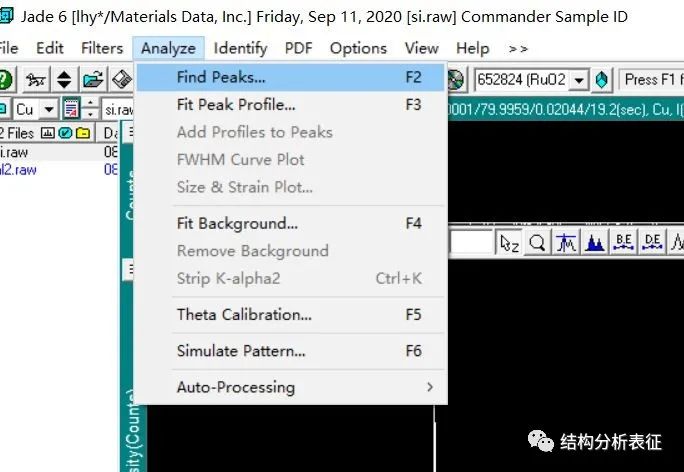Click the down arrow of the file stepper
The image size is (684, 472).
click(90, 114)
